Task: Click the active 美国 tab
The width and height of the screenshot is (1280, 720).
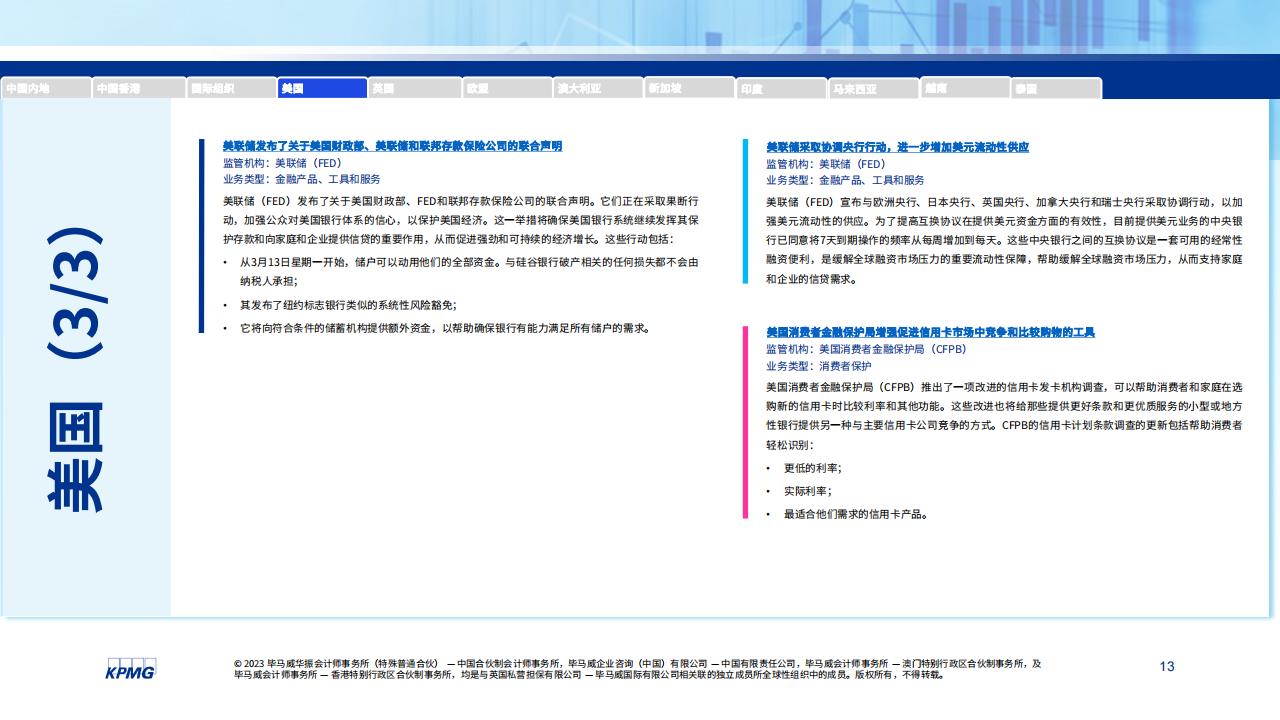Action: point(323,88)
